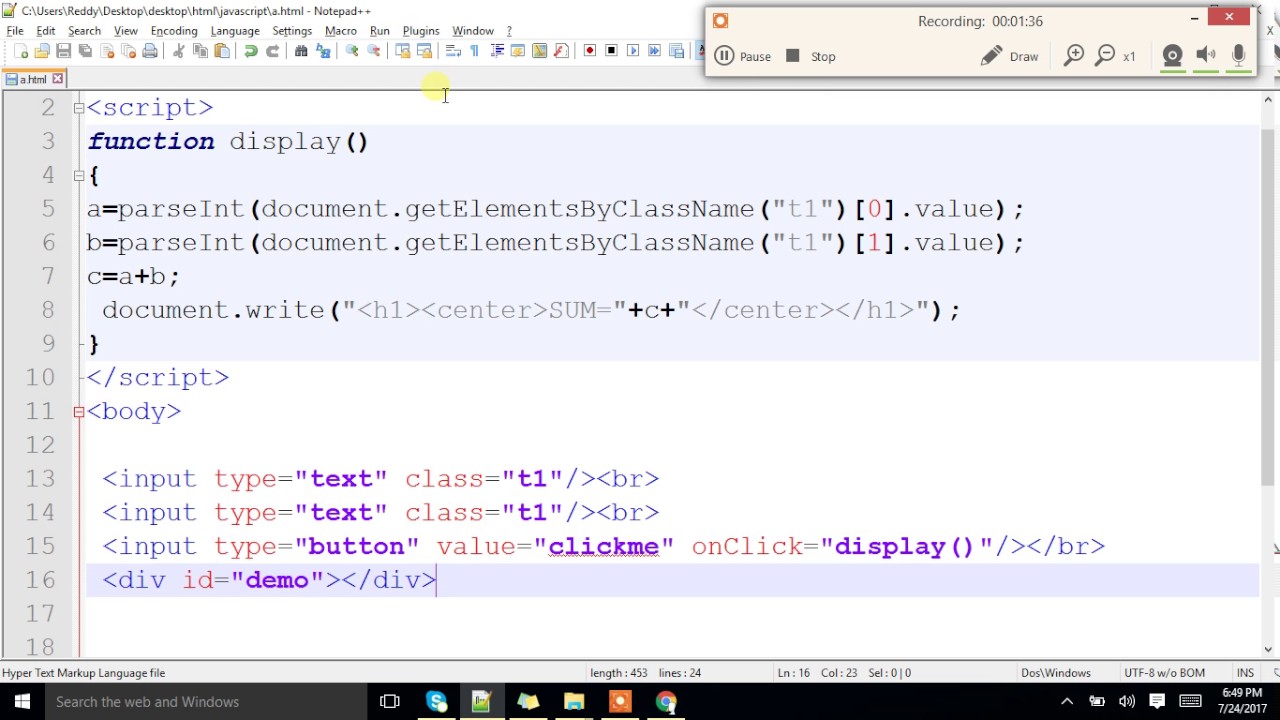Activate the Draw pencil tool

(1009, 56)
